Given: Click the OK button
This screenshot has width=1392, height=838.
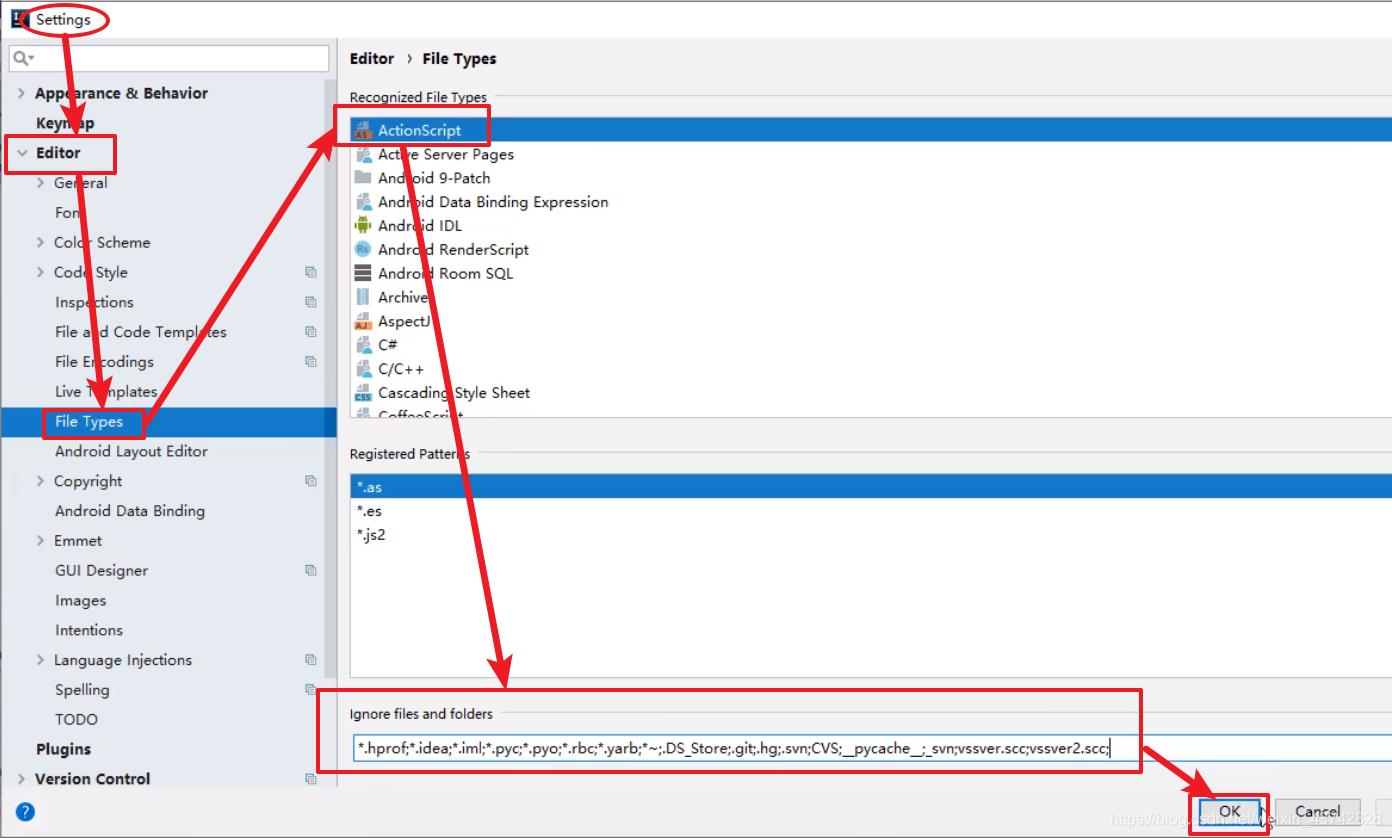Looking at the screenshot, I should pos(1230,811).
